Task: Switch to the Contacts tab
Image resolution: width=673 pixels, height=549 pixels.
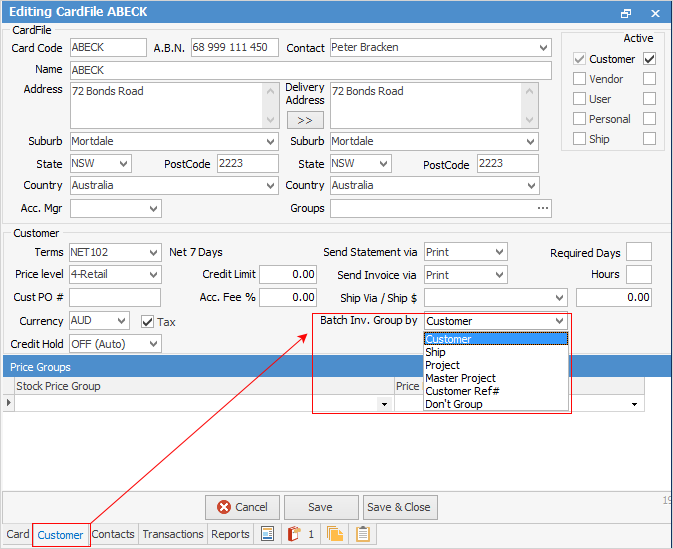Action: 113,534
